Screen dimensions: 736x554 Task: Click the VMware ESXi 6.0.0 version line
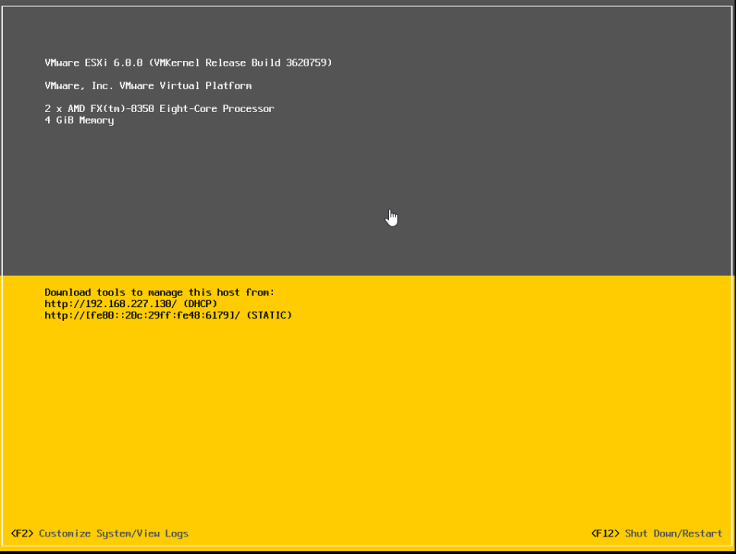[188, 62]
